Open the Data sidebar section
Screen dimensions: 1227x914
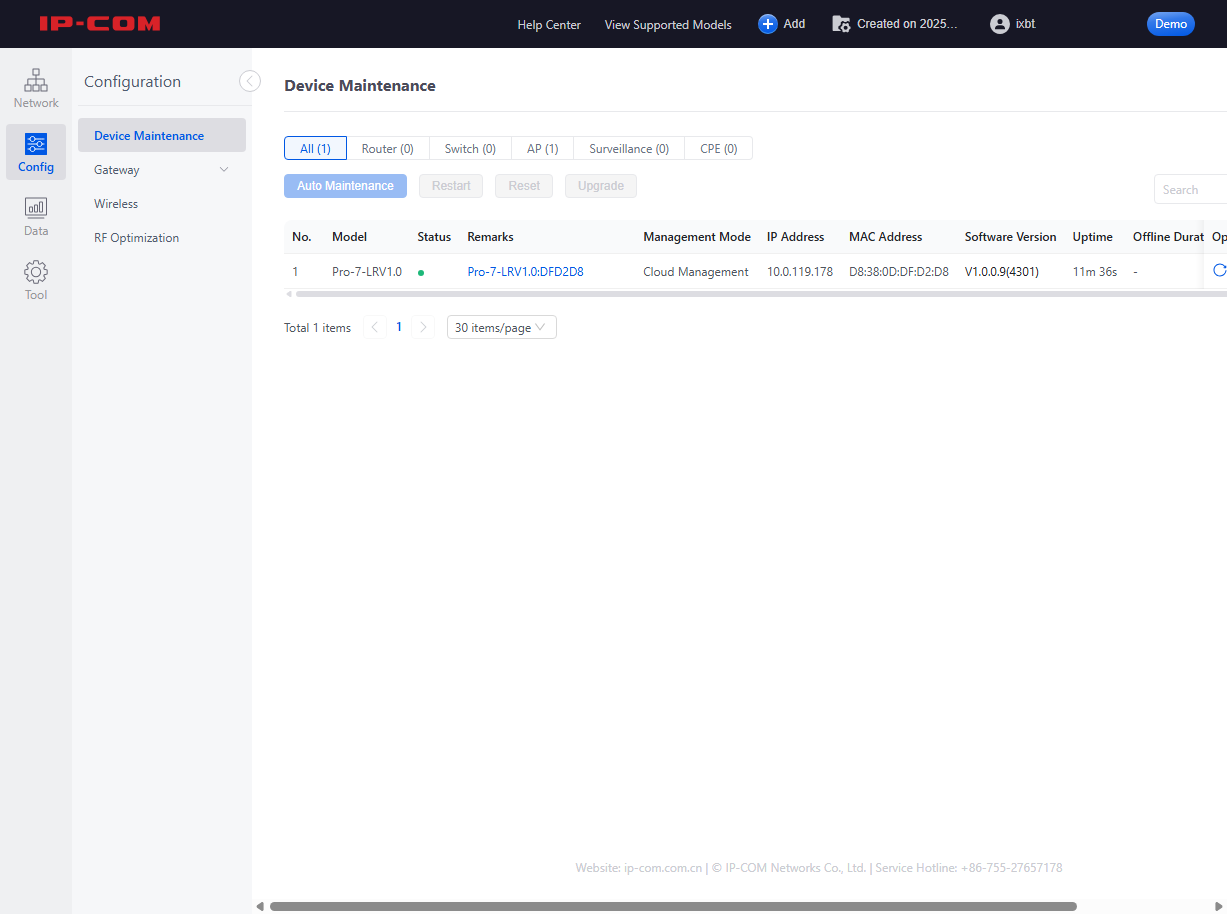(x=36, y=216)
